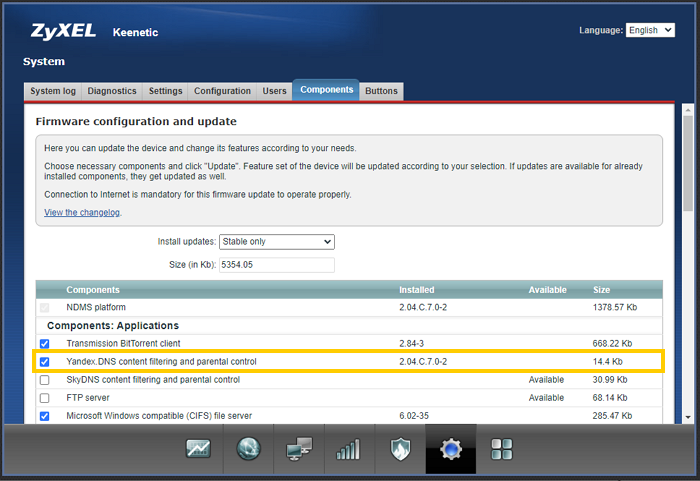Open the Wi-Fi signal bars icon
This screenshot has height=481, width=700.
click(x=348, y=450)
